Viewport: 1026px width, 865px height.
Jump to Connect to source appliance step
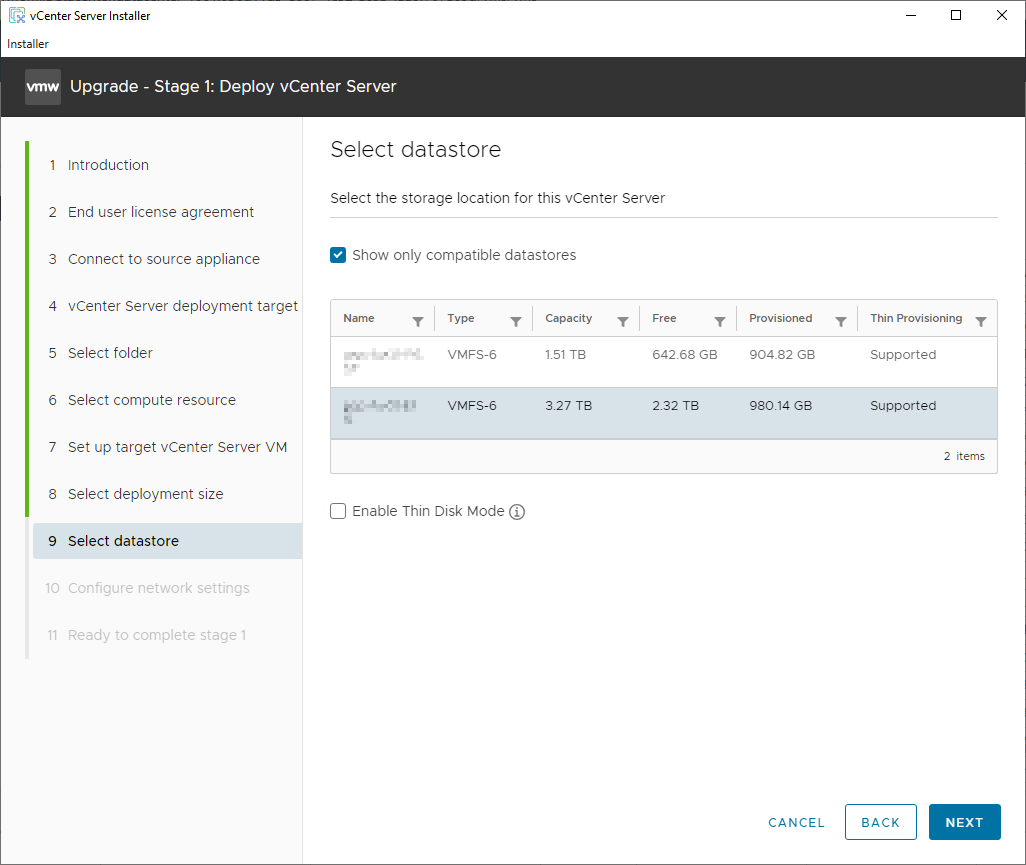(x=163, y=259)
